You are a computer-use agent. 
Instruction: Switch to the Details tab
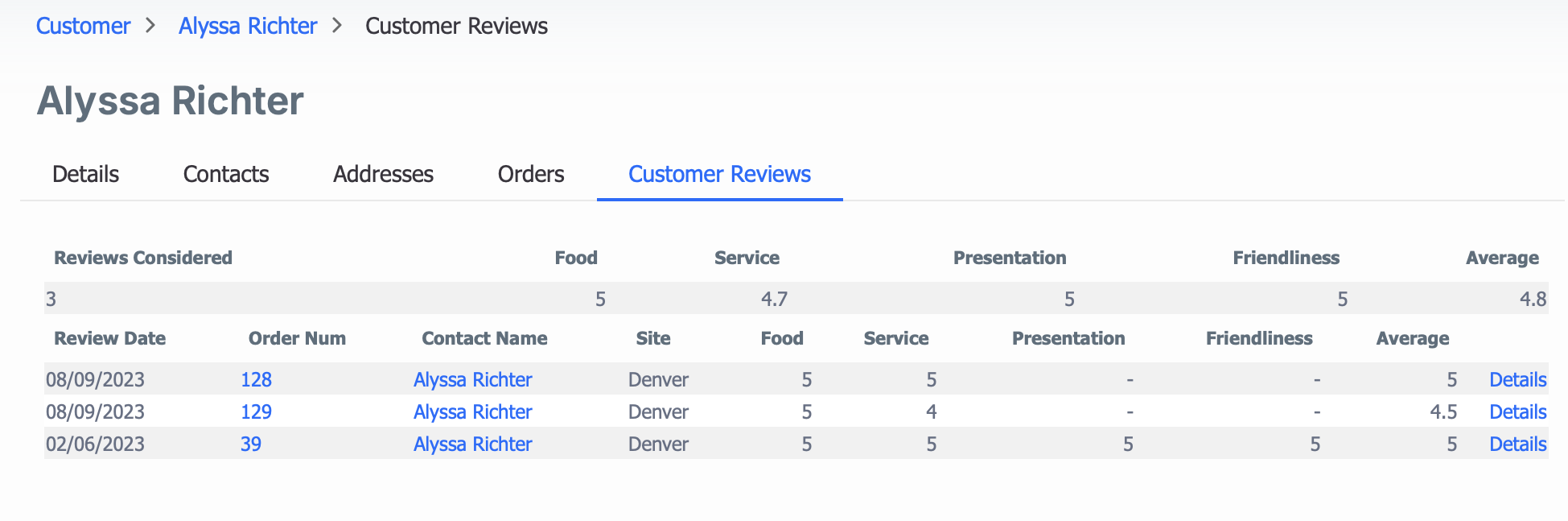point(85,174)
